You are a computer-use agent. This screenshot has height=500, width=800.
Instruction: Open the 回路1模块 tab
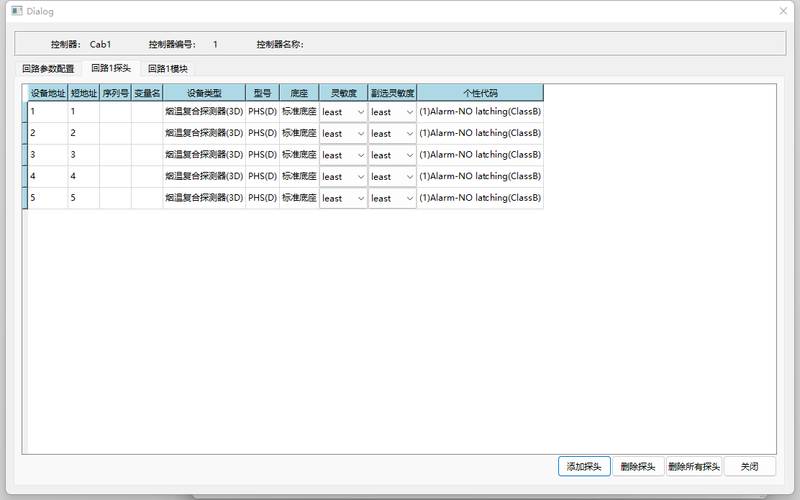coord(167,68)
